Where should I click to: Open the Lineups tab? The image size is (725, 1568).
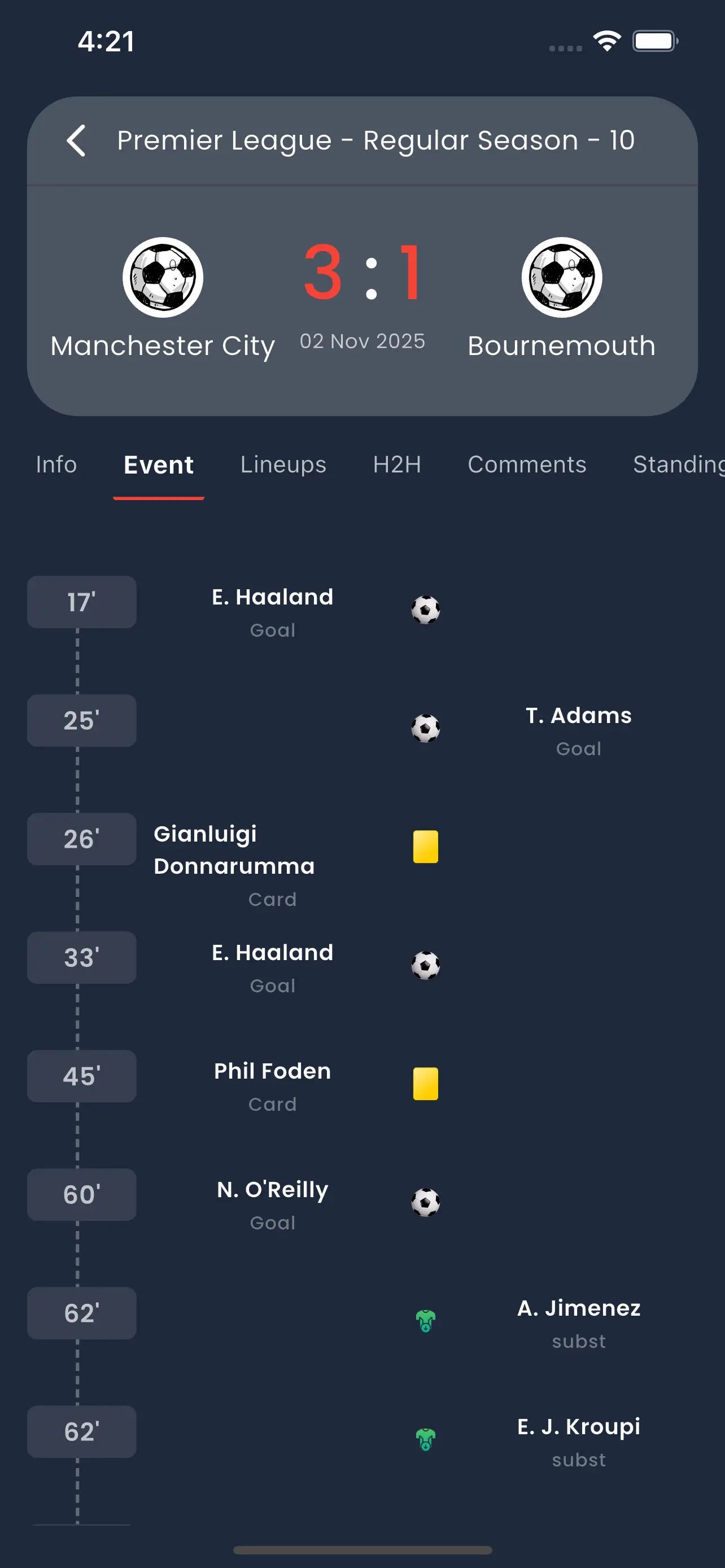coord(282,465)
